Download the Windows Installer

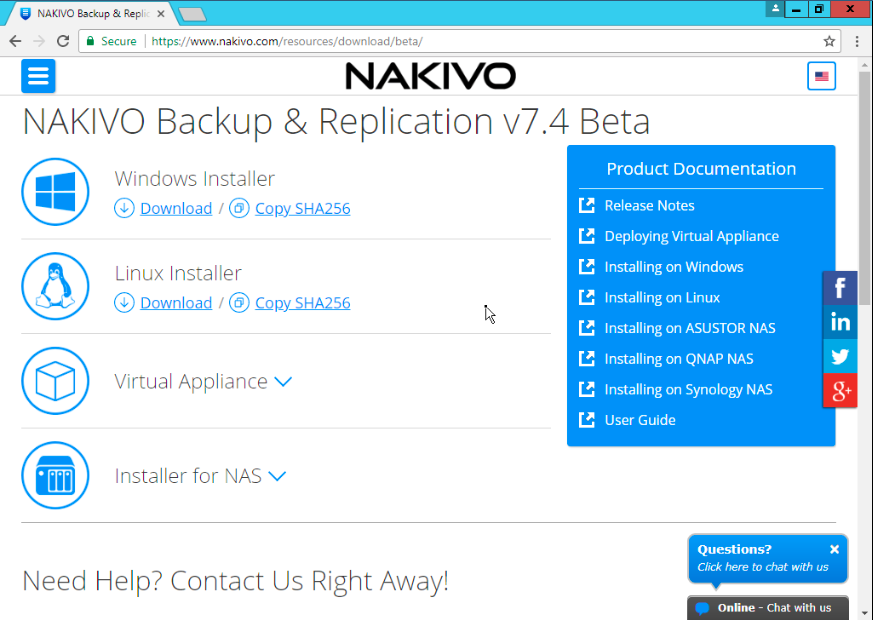[175, 209]
